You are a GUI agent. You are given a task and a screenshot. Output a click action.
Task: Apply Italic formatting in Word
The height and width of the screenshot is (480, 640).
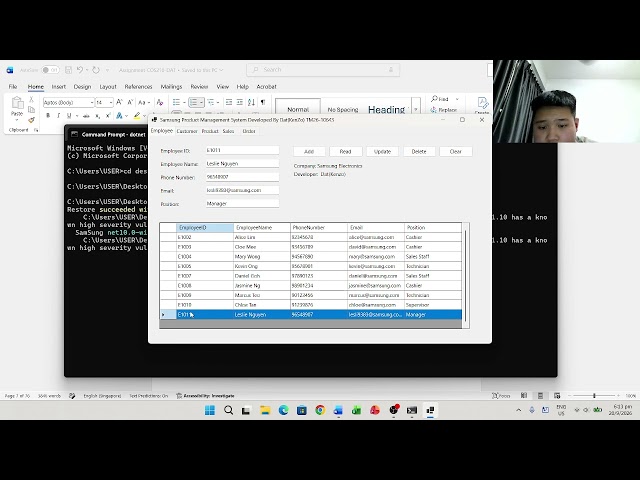(x=58, y=116)
